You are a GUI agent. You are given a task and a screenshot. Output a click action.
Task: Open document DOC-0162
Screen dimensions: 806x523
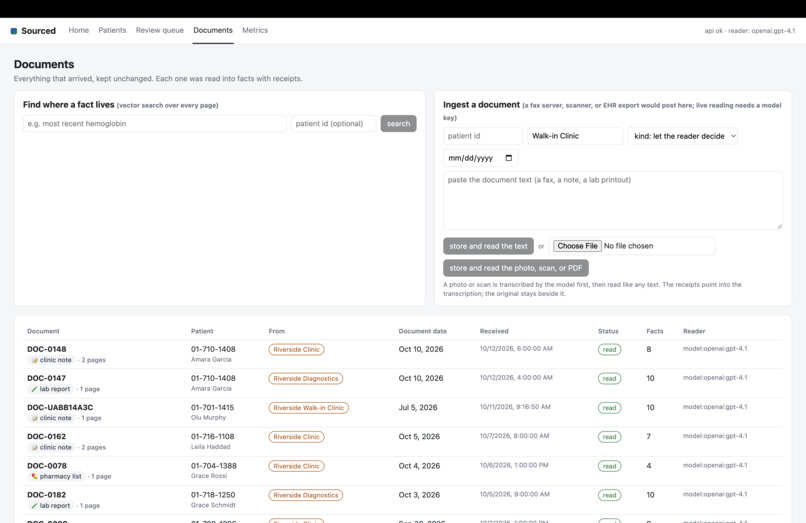point(47,437)
